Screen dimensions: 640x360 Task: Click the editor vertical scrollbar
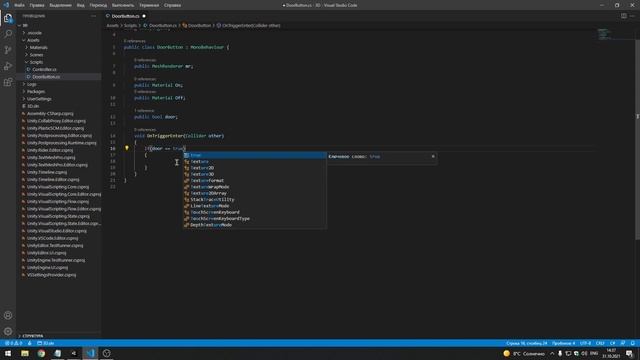637,139
